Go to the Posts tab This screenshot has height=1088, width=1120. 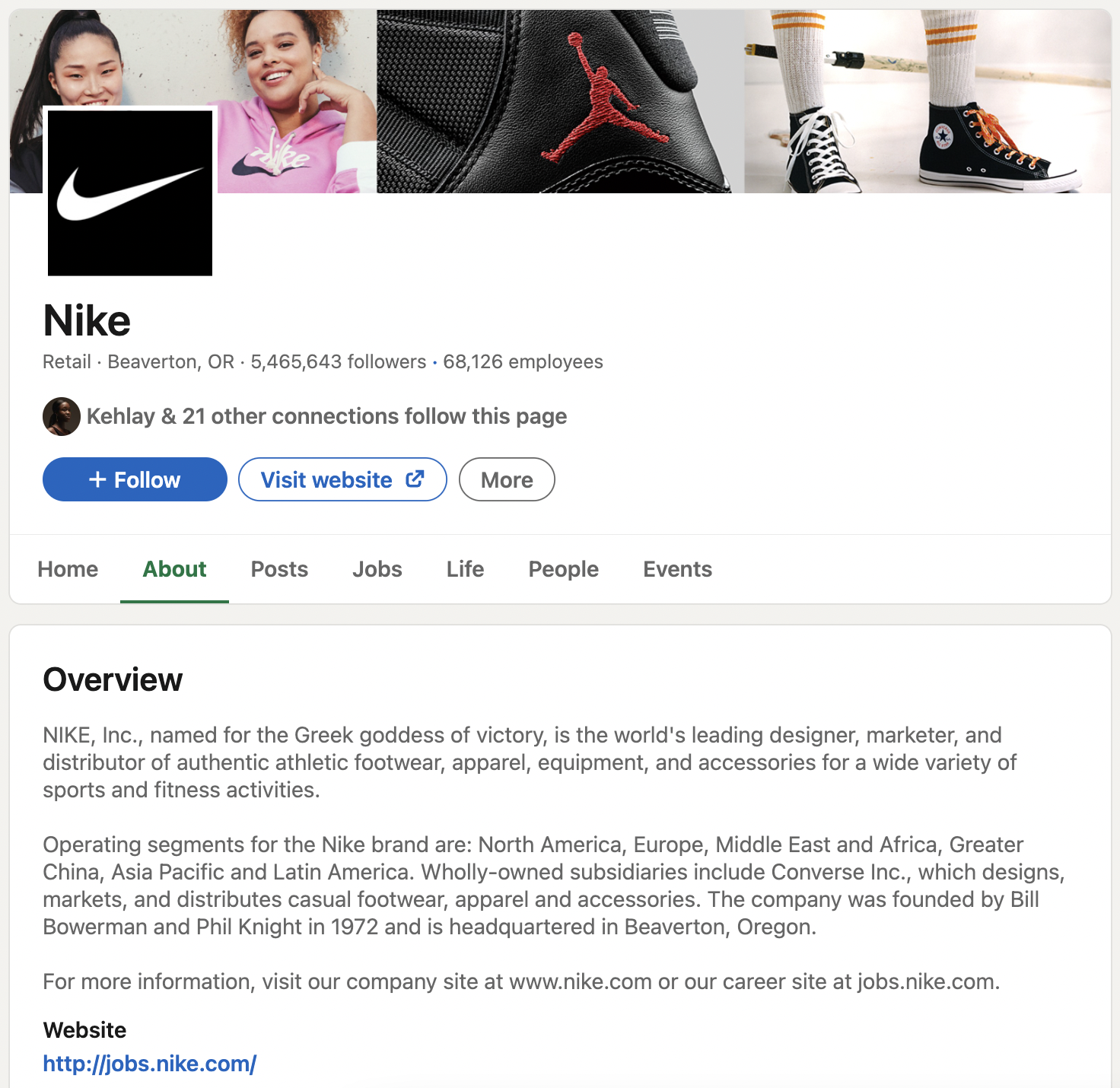click(x=279, y=569)
